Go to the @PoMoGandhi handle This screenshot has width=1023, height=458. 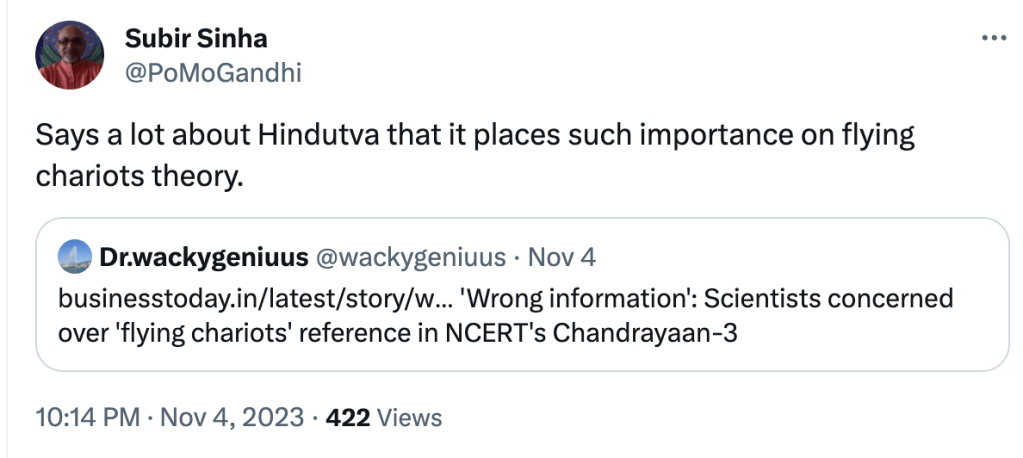(x=212, y=72)
